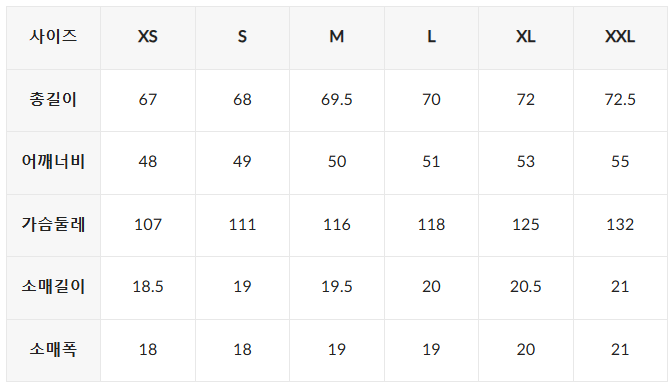Select the 어깨너비 row label

pos(54,163)
